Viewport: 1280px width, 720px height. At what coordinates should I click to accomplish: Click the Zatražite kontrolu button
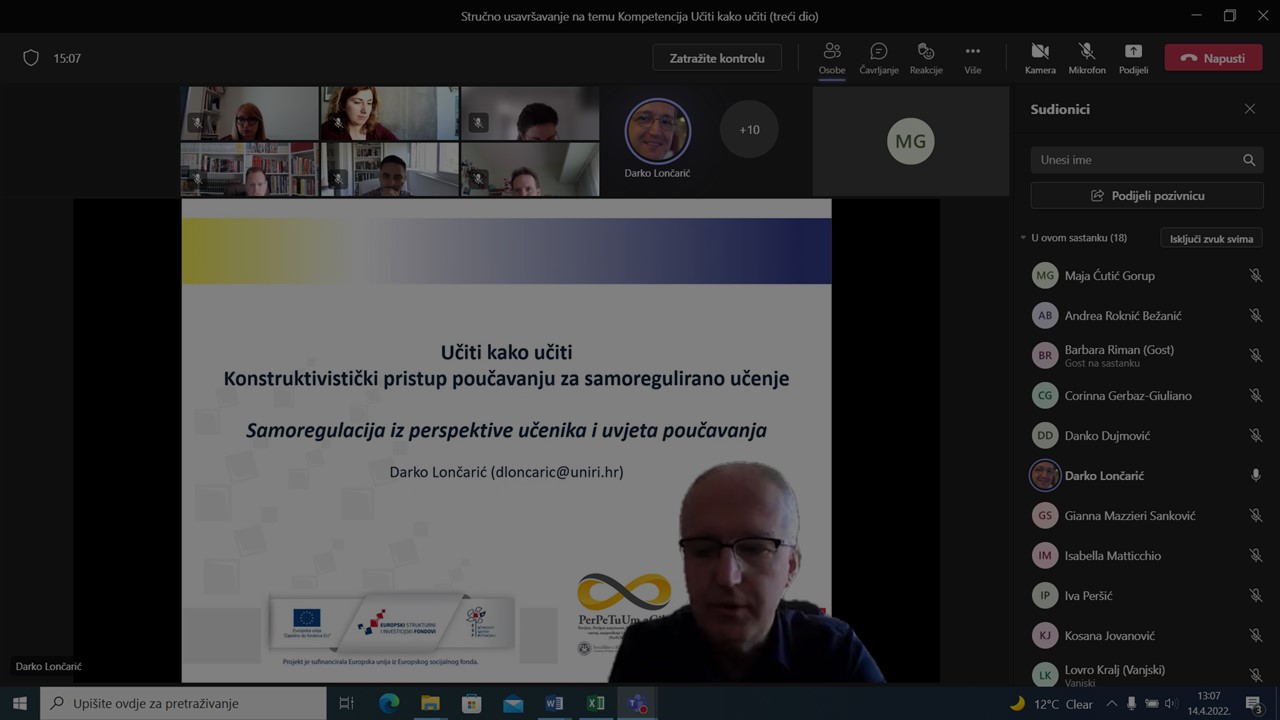[717, 58]
